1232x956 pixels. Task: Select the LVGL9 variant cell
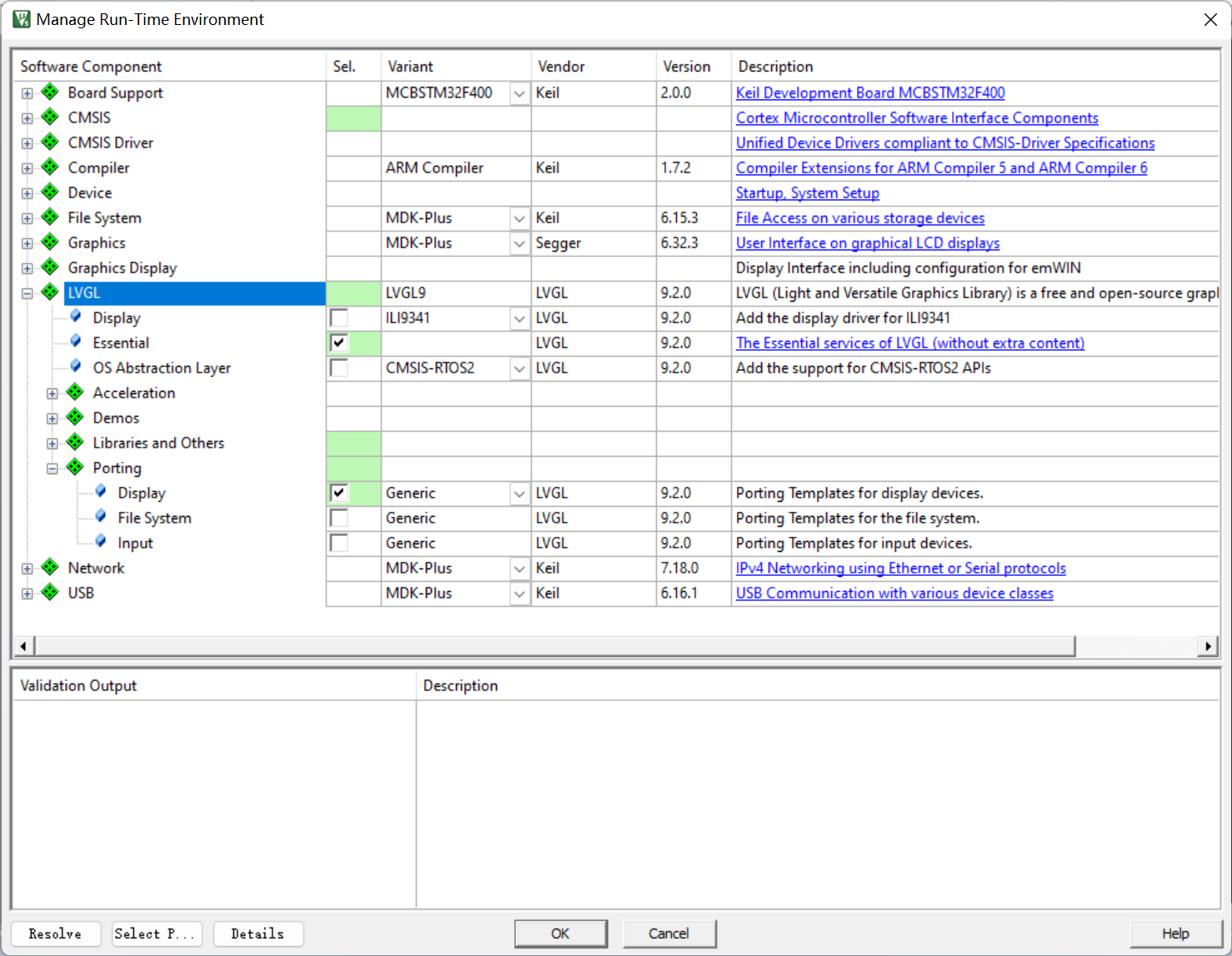(456, 293)
